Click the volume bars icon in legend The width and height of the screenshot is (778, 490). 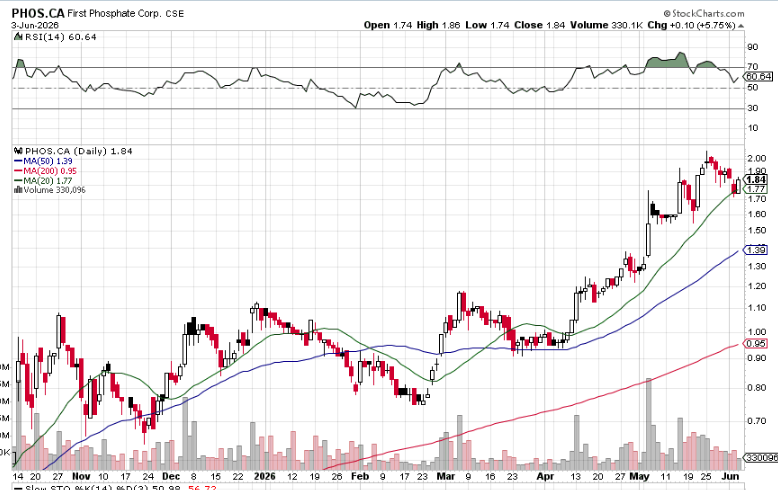pos(18,190)
